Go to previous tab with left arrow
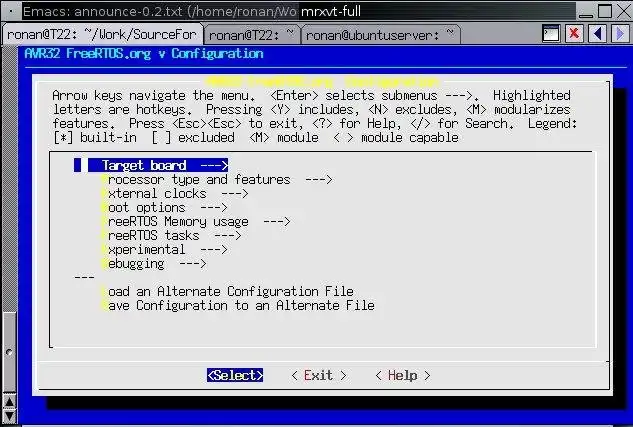The image size is (633, 427). click(x=597, y=34)
